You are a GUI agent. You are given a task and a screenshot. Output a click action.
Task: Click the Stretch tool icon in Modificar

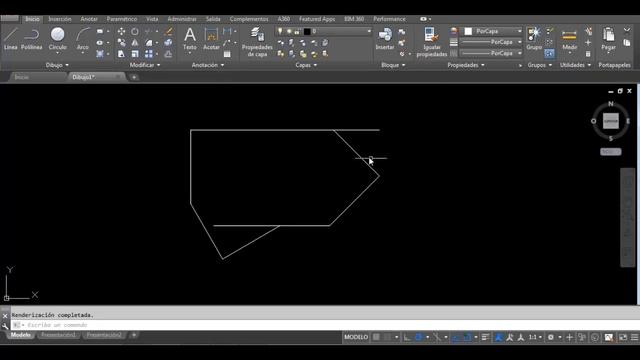(121, 54)
